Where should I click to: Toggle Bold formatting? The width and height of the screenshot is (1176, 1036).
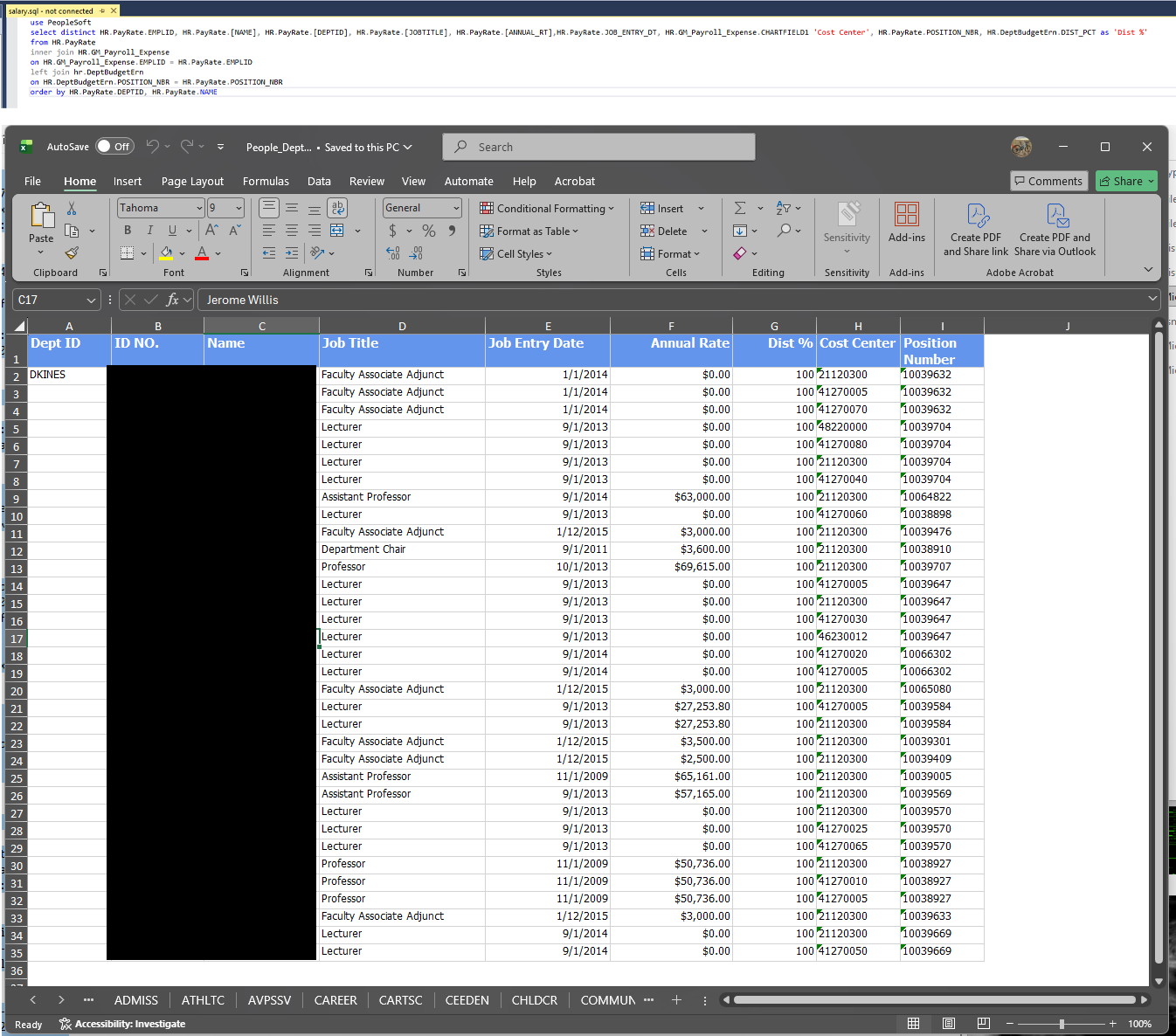[x=128, y=231]
